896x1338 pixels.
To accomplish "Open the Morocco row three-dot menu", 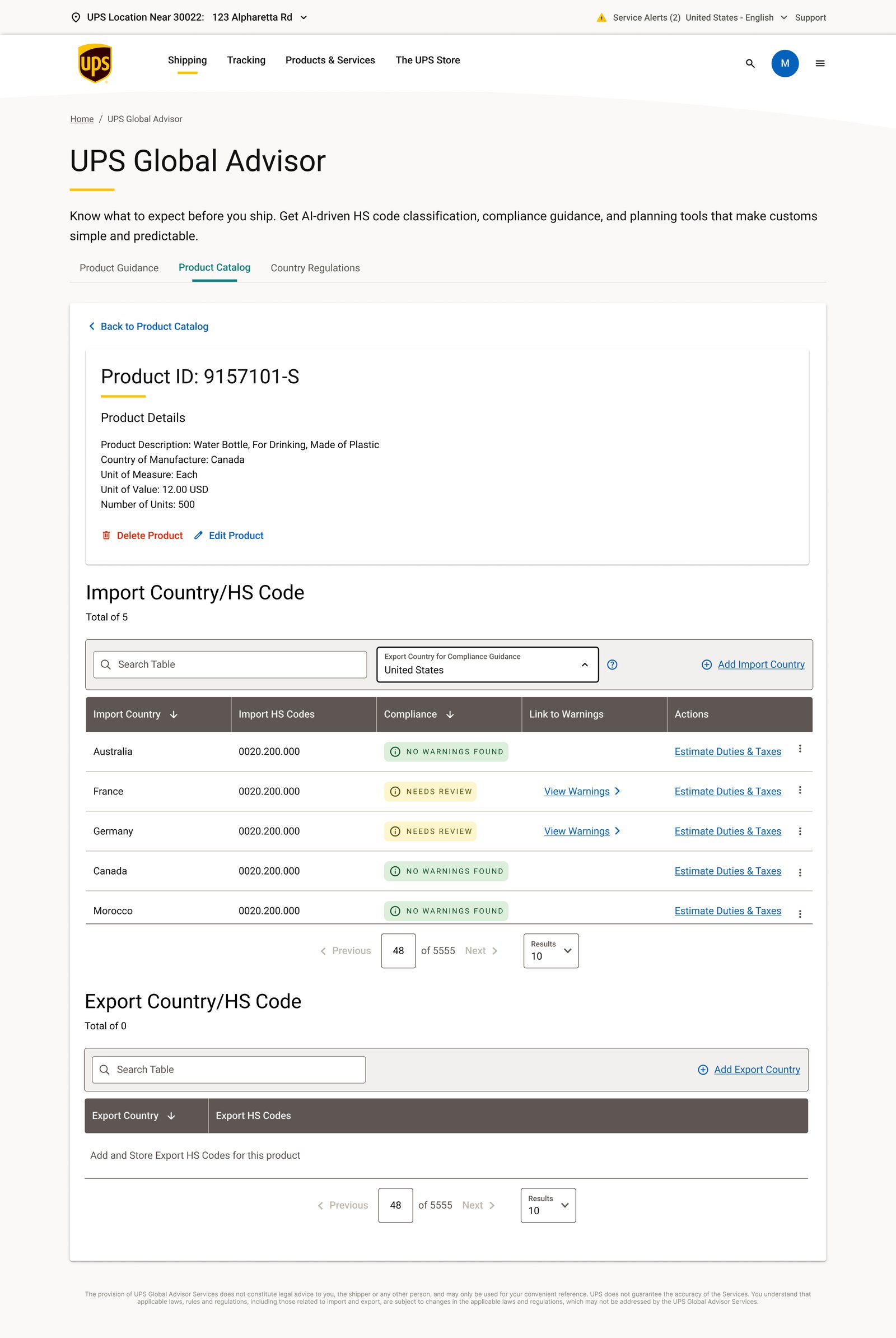I will point(800,914).
